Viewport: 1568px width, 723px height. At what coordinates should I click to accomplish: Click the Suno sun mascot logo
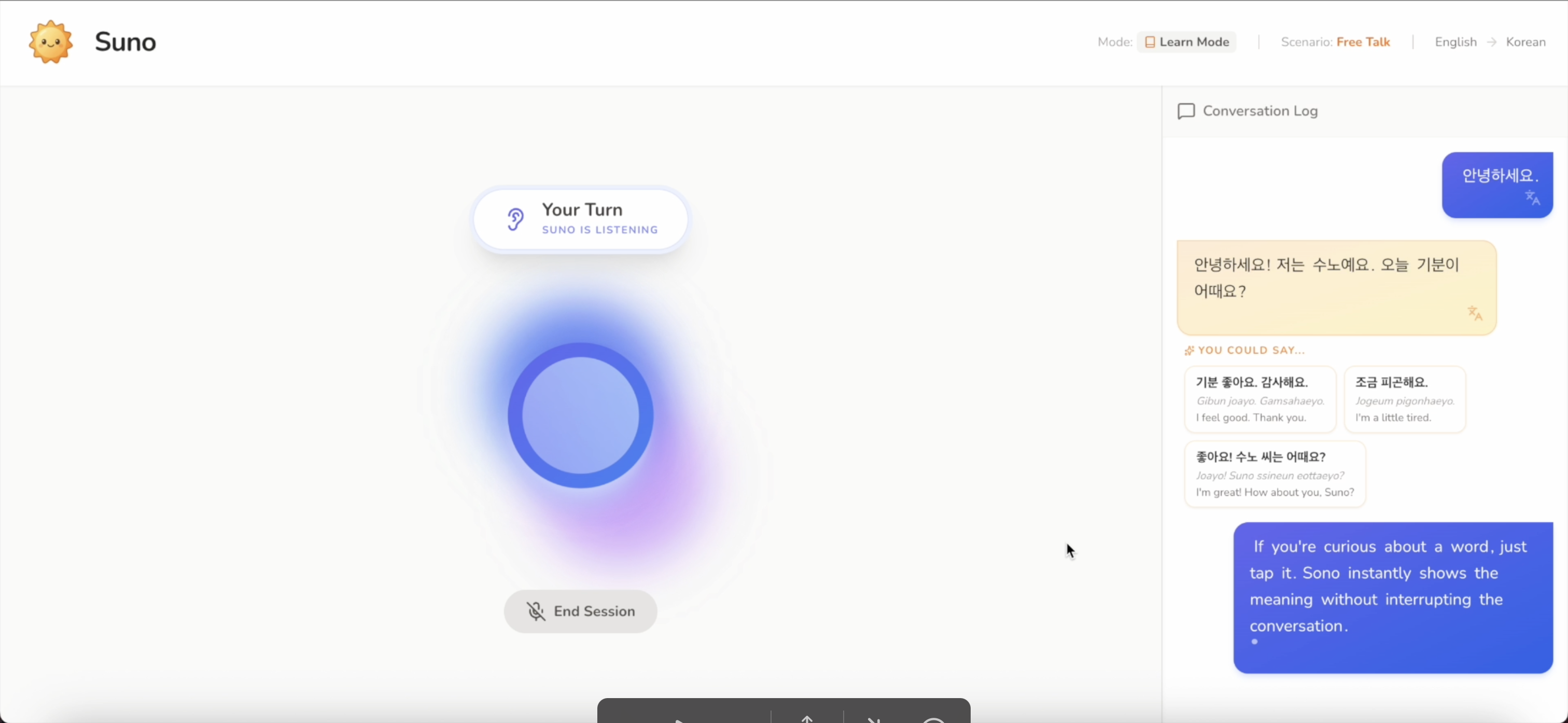click(50, 41)
